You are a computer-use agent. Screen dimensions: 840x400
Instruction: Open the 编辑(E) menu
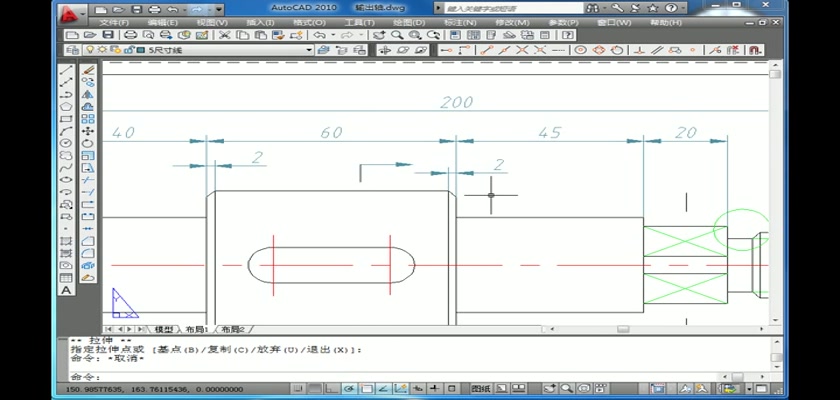pos(162,22)
